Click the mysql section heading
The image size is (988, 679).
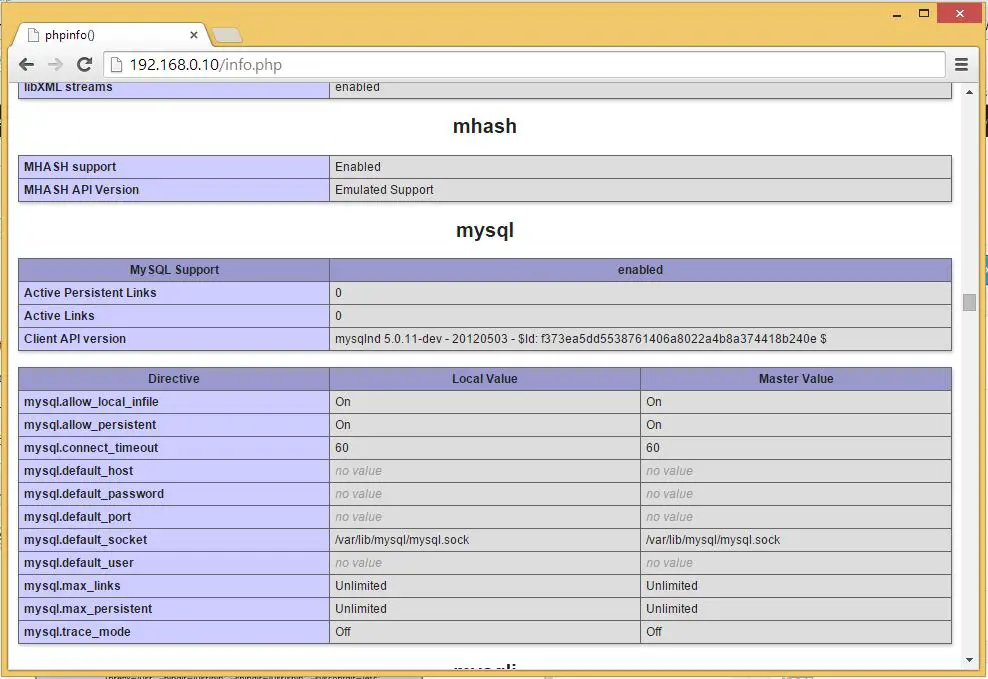click(x=485, y=231)
